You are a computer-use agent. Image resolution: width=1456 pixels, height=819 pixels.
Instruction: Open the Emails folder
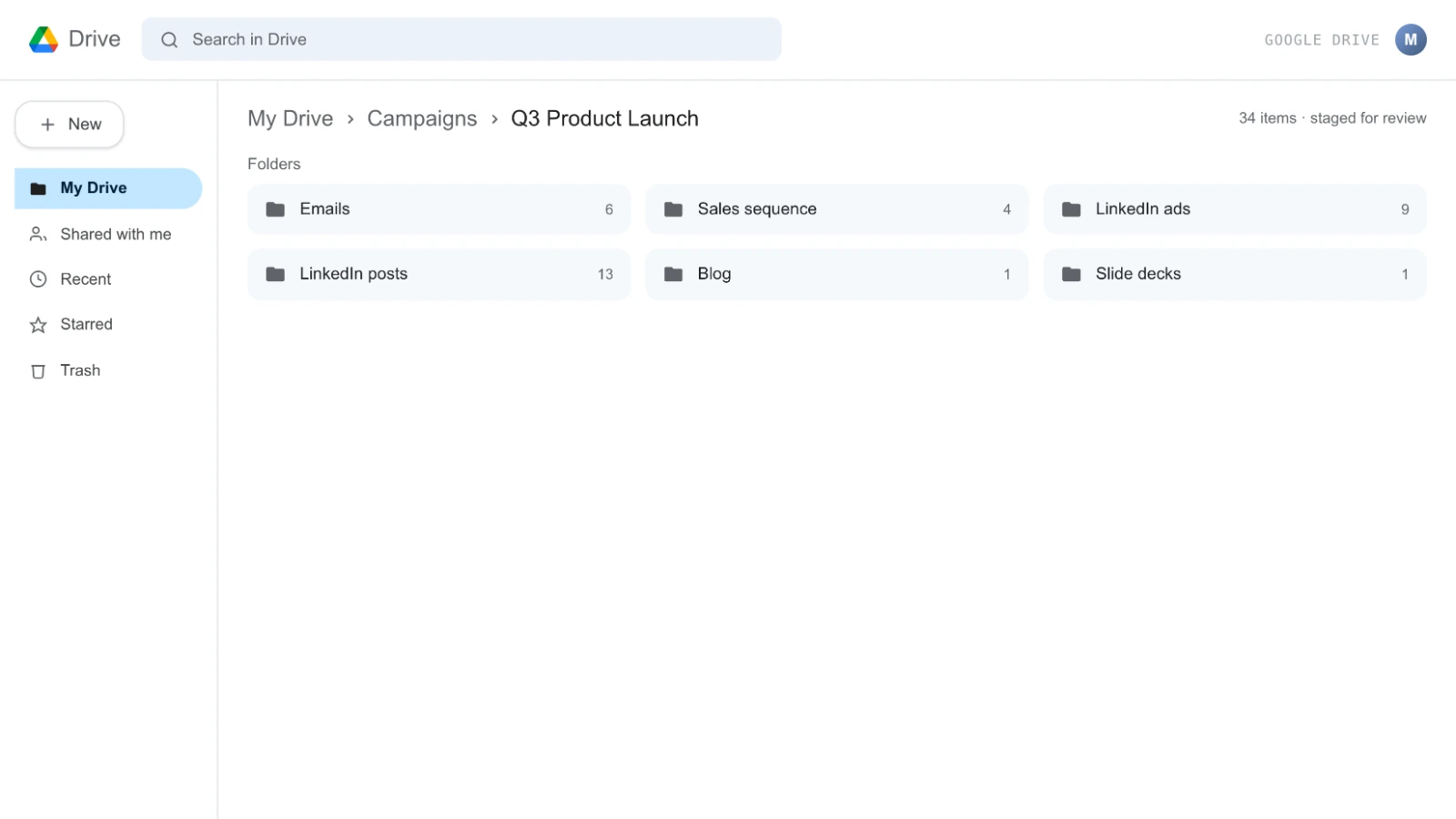click(x=439, y=209)
